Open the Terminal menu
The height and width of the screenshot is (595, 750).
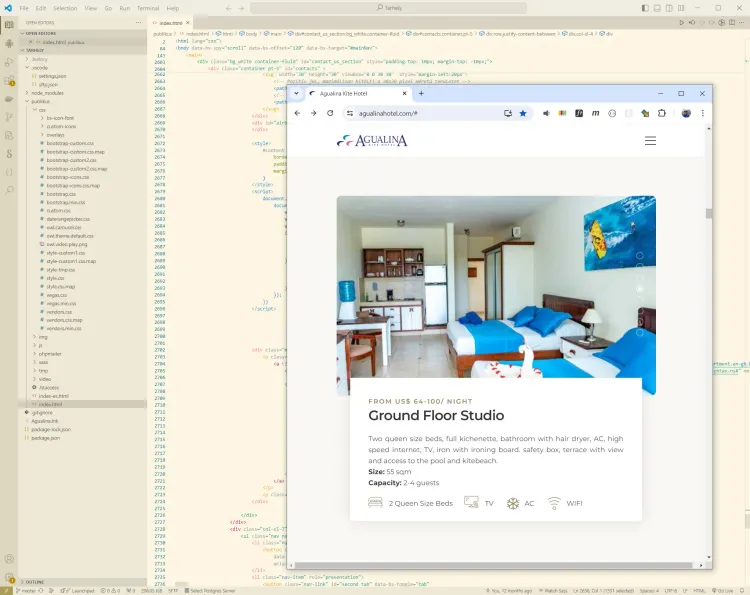[148, 8]
